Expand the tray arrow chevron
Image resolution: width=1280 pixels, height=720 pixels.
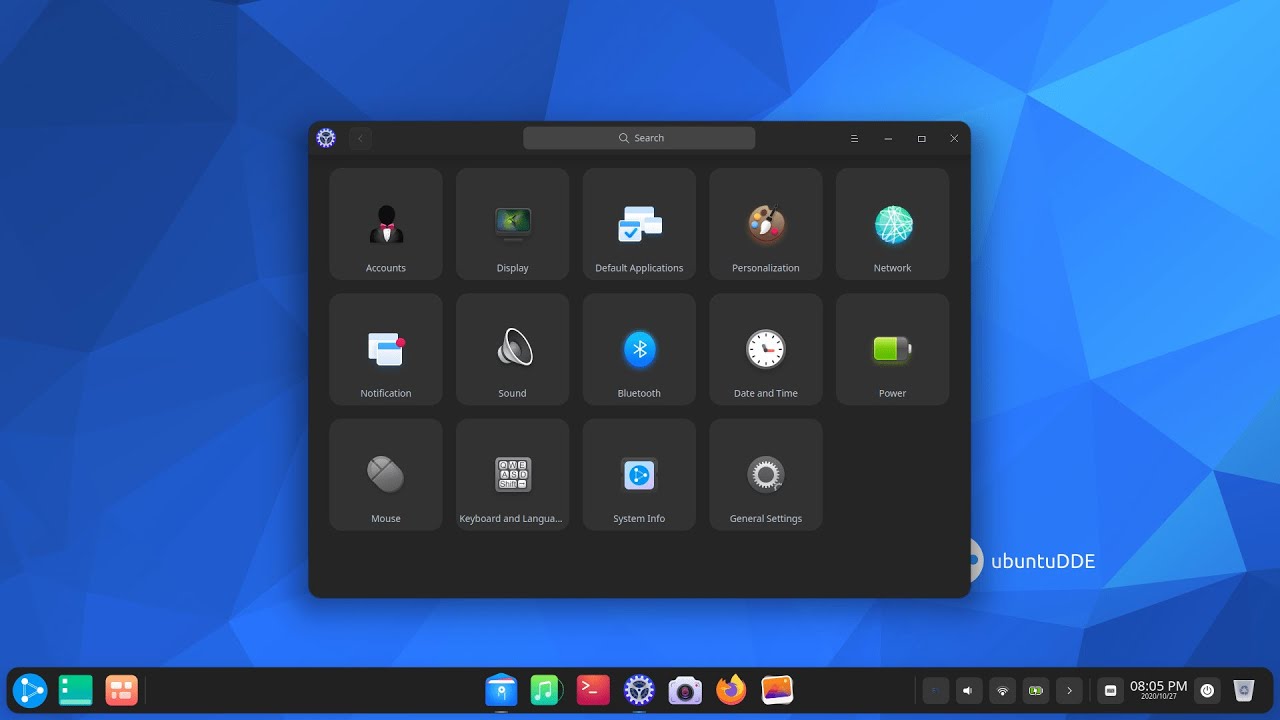click(1070, 690)
